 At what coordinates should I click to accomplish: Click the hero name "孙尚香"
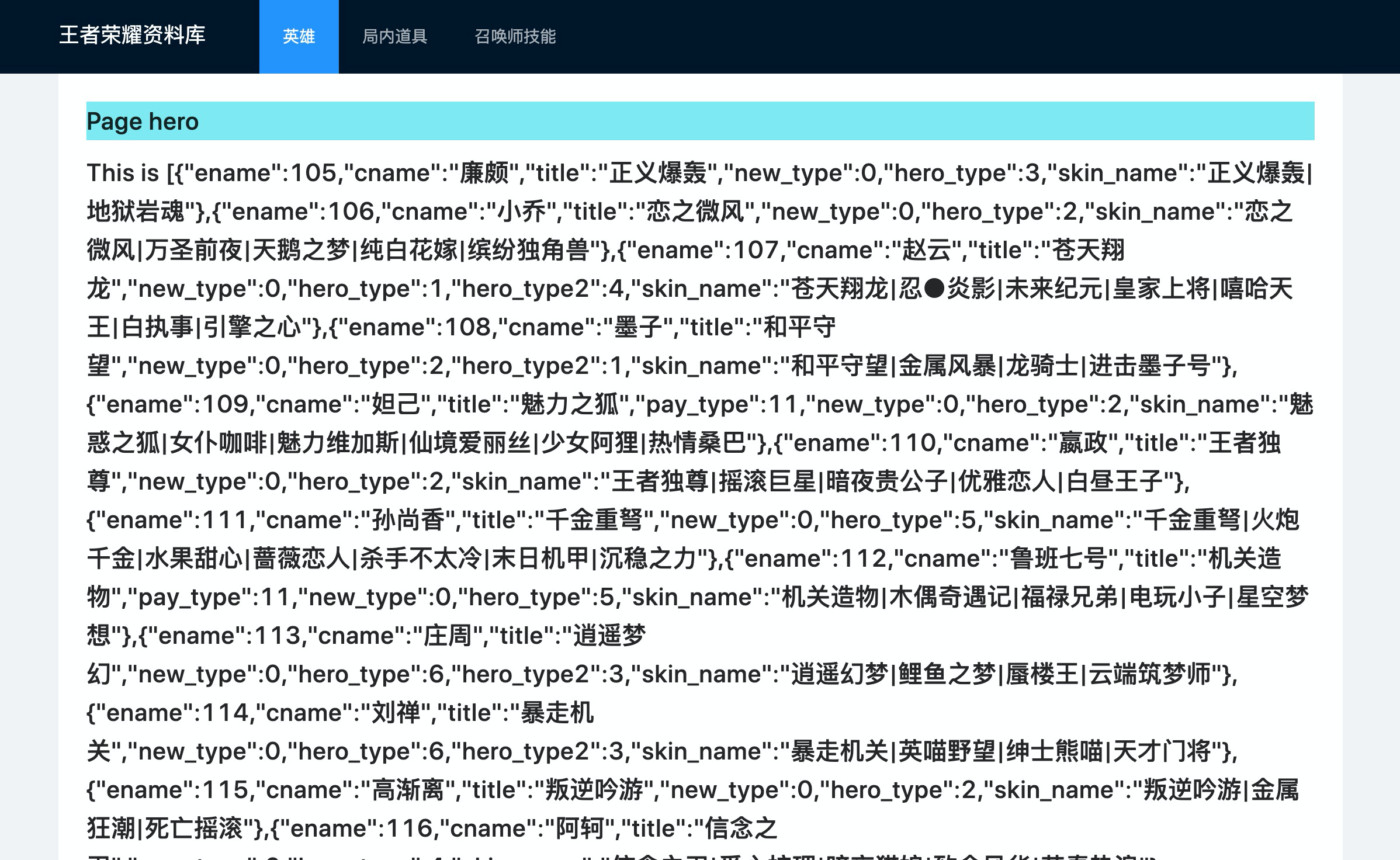point(408,520)
